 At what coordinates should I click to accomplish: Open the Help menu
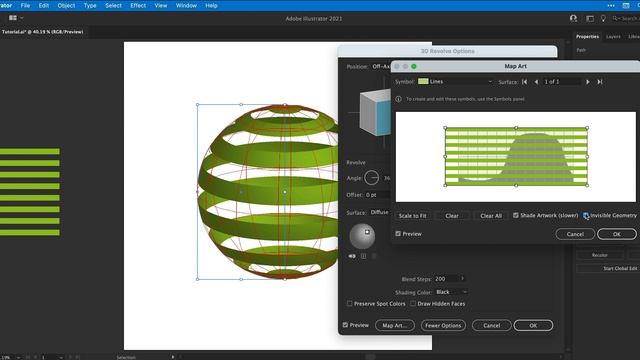pyautogui.click(x=211, y=6)
